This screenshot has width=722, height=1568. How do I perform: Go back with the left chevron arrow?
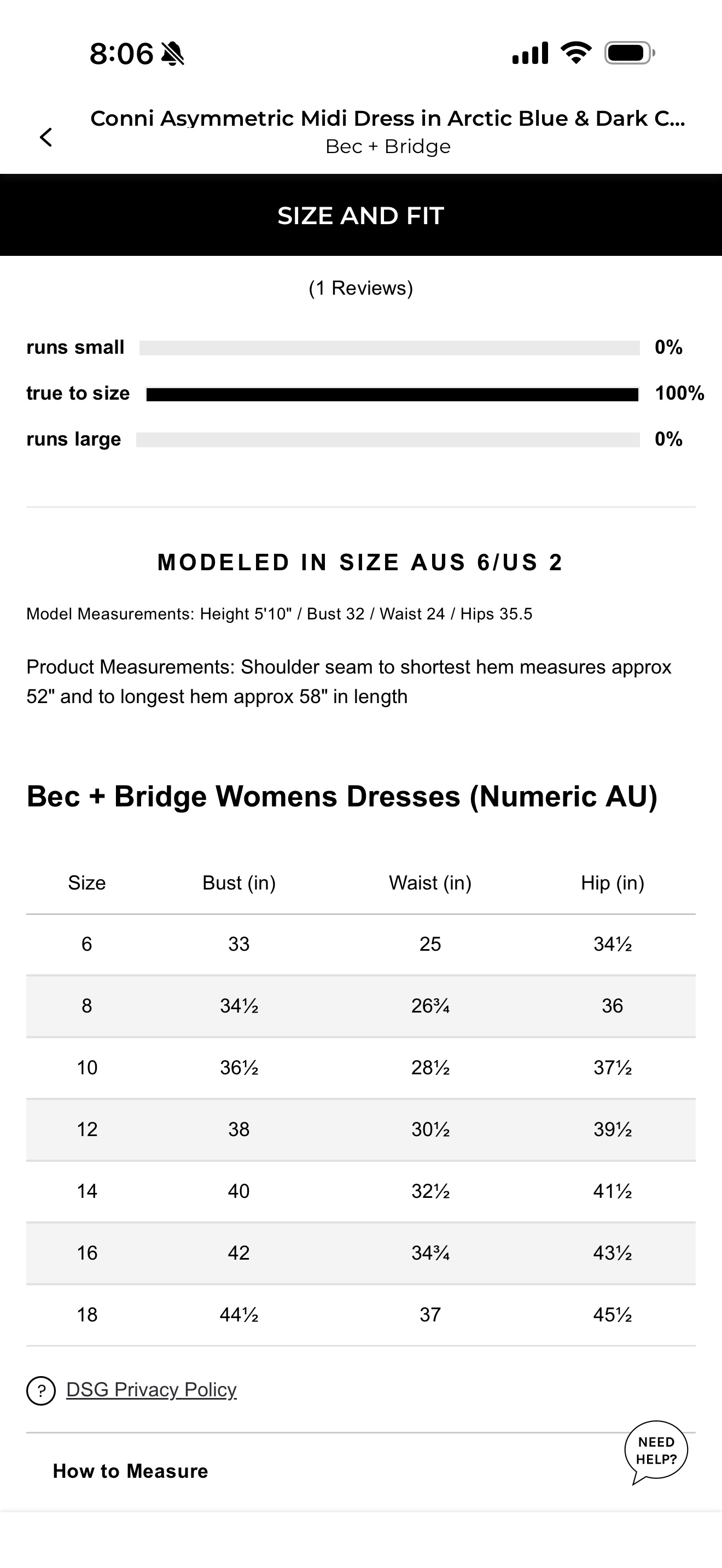coord(45,137)
